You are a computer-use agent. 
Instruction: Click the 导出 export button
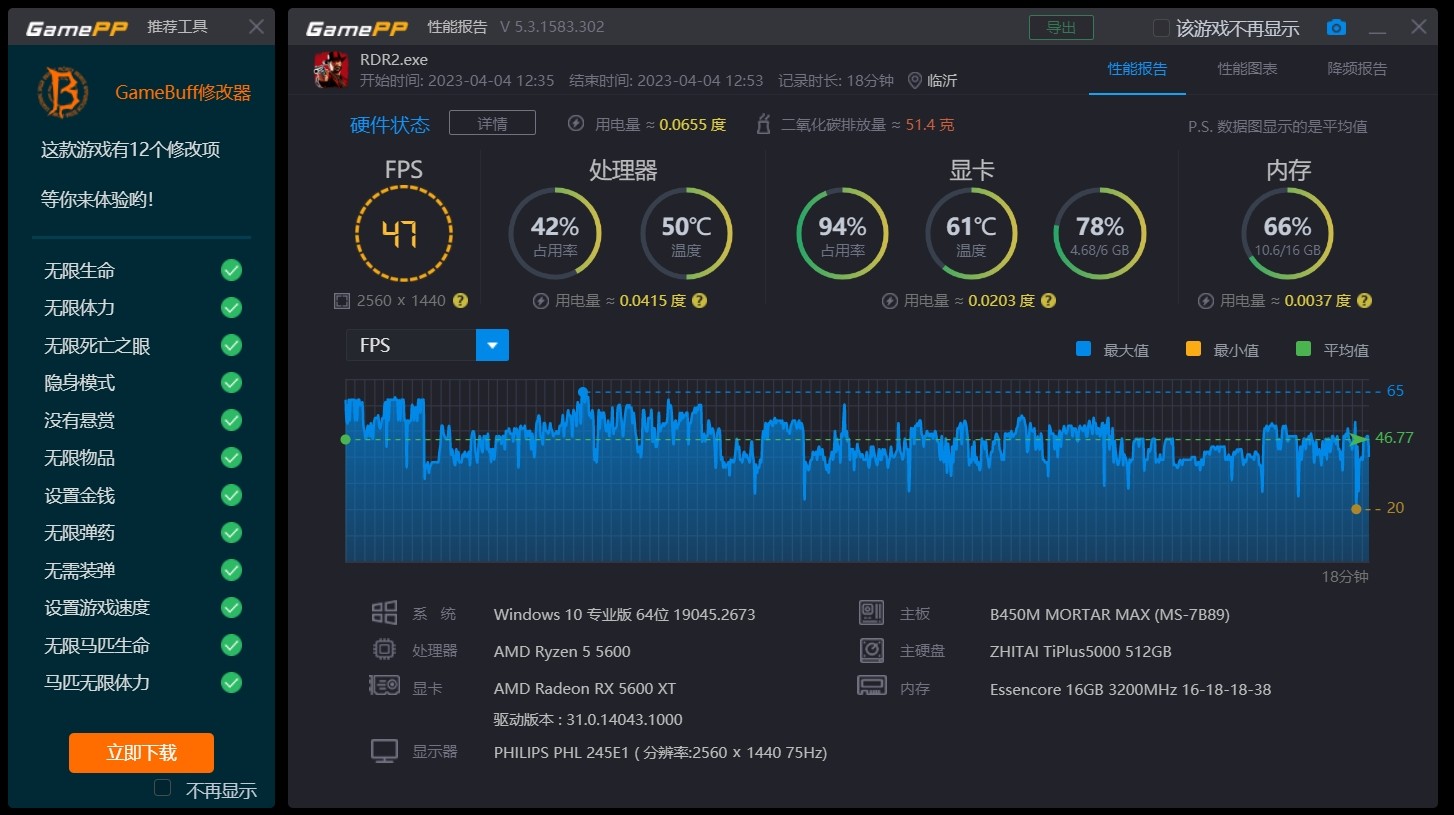(x=1061, y=27)
